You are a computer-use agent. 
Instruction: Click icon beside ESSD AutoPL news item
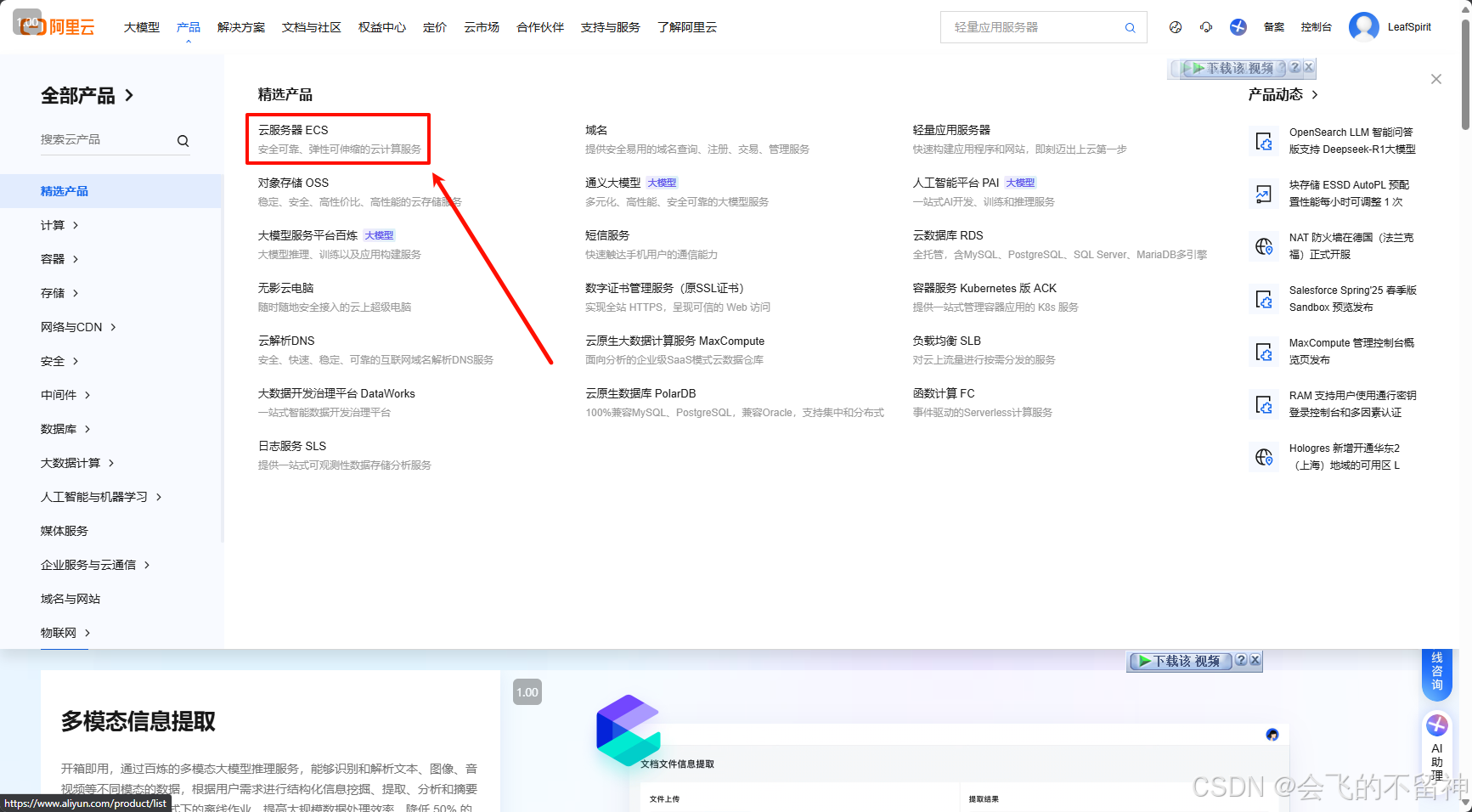1264,194
